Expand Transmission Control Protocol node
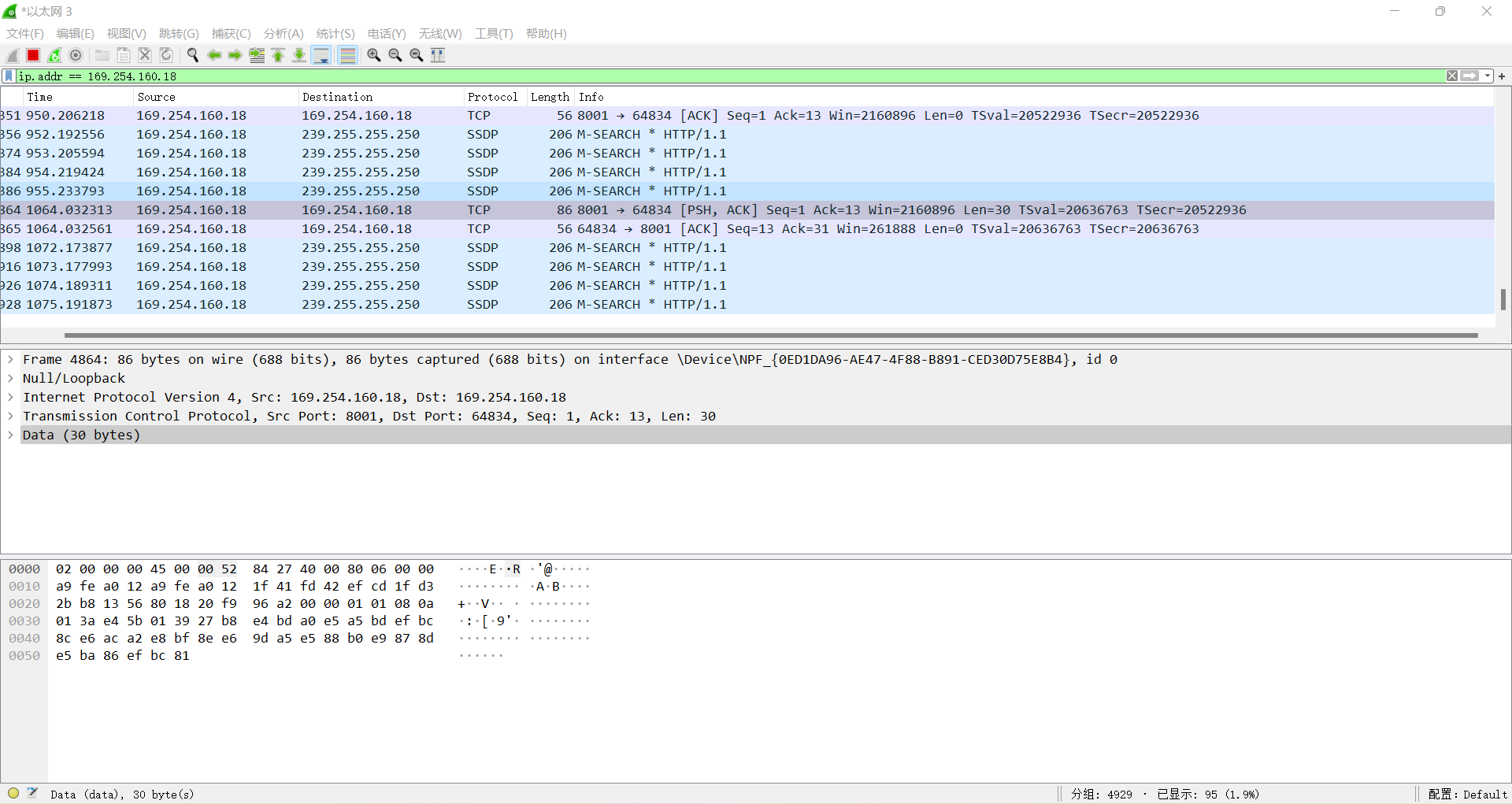 click(10, 417)
